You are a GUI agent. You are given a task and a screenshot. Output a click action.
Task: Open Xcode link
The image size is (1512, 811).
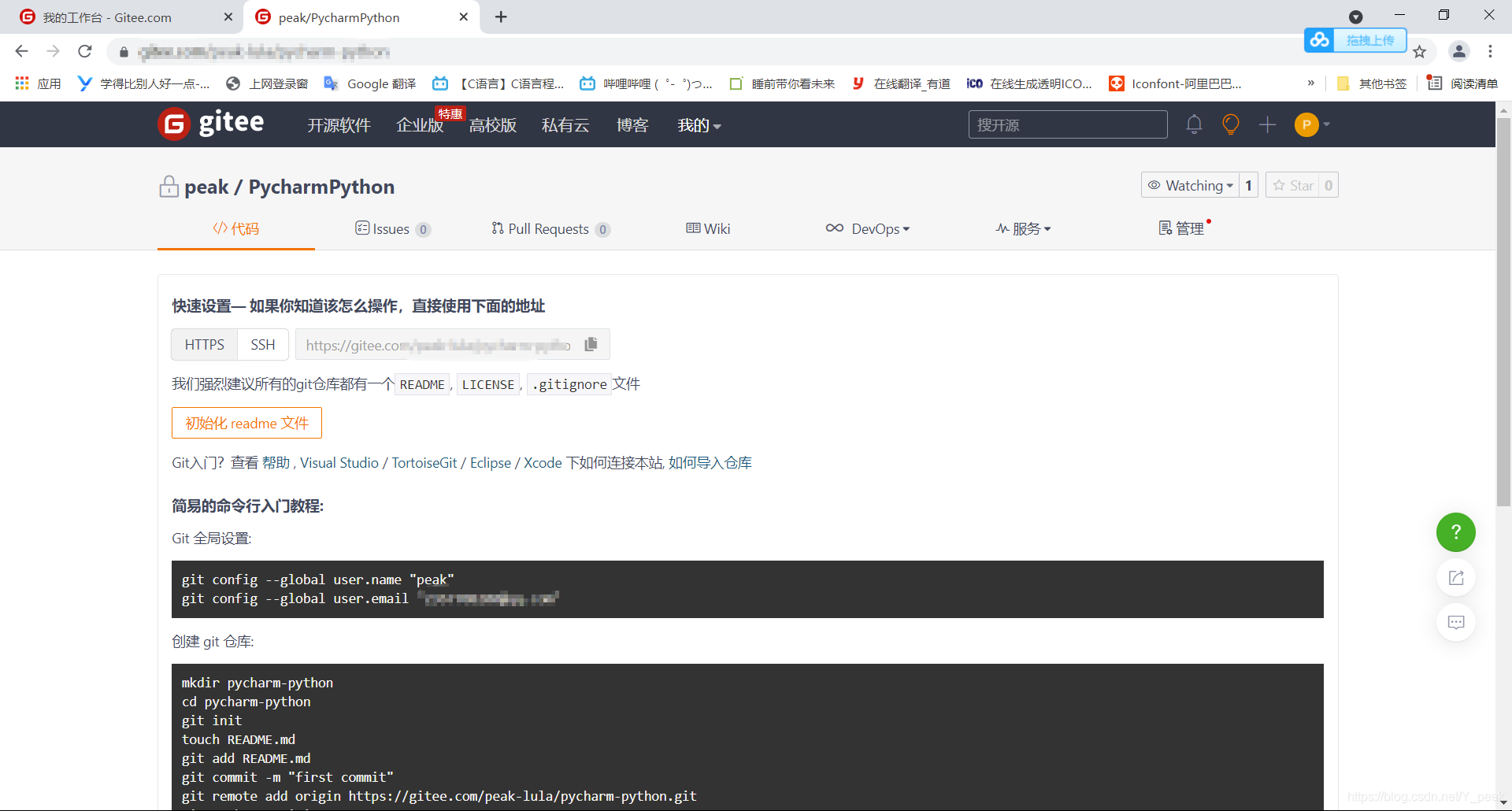tap(543, 463)
